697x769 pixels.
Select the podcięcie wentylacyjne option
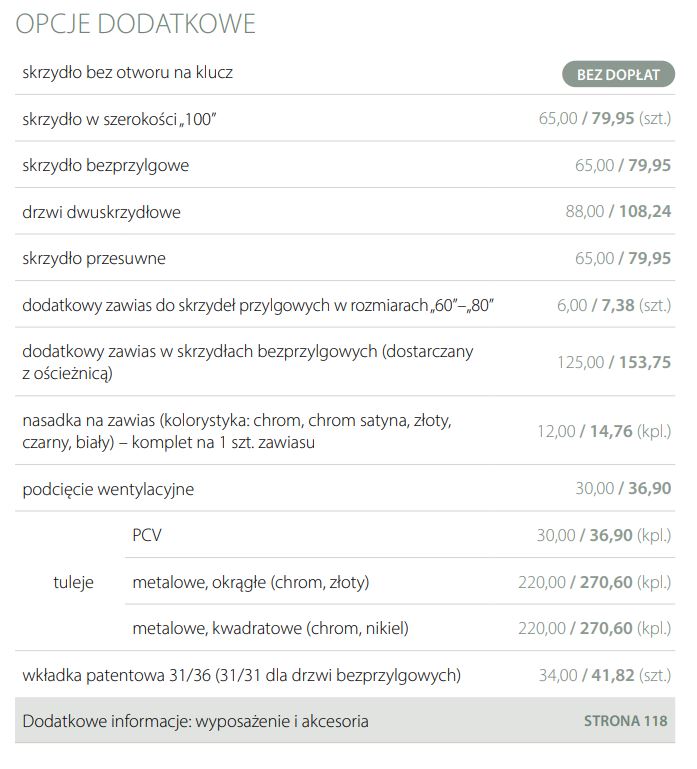point(108,489)
